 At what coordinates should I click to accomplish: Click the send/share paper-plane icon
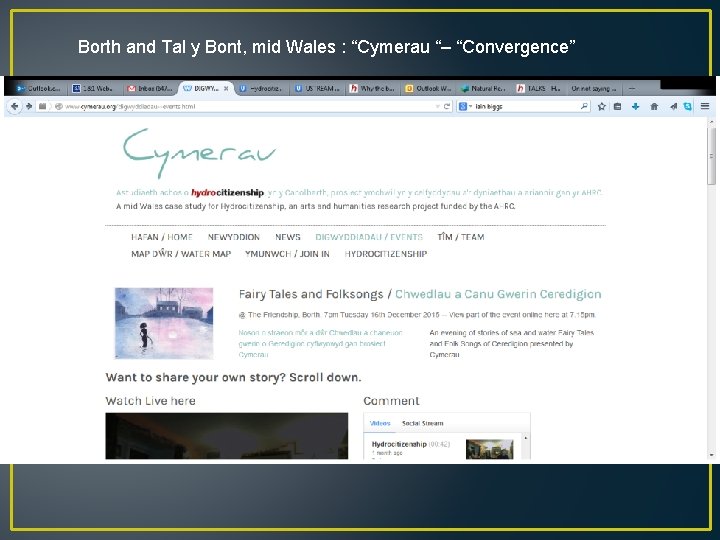pyautogui.click(x=673, y=107)
